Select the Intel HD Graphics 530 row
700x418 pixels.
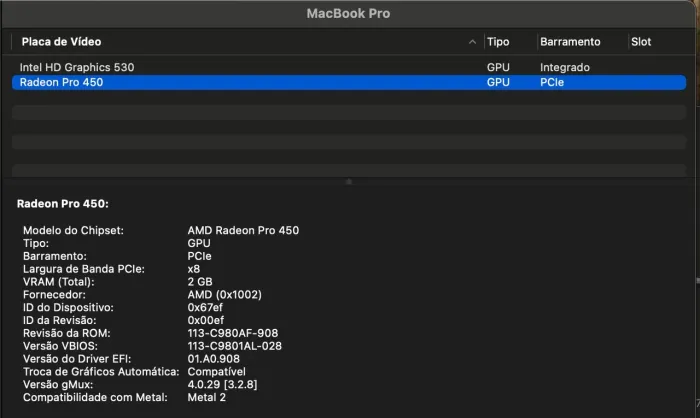click(349, 67)
